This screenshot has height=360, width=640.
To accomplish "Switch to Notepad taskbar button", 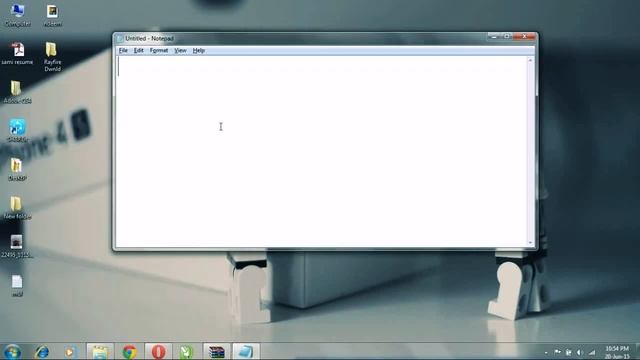I will coord(246,352).
